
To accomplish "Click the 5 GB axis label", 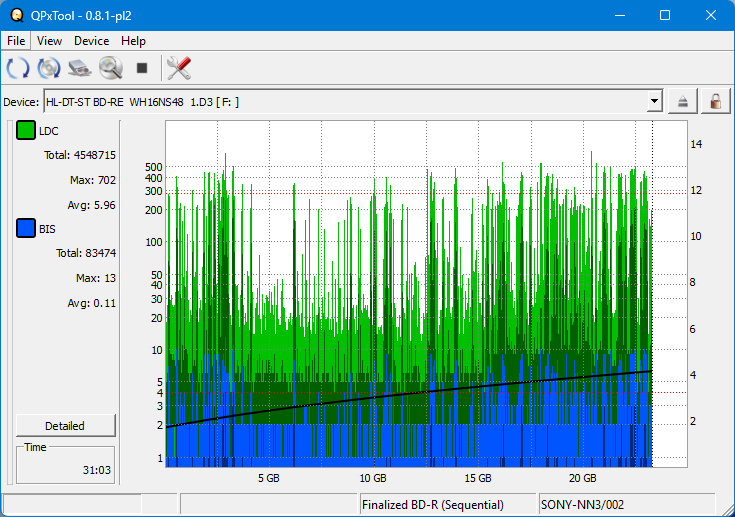I will (x=269, y=478).
